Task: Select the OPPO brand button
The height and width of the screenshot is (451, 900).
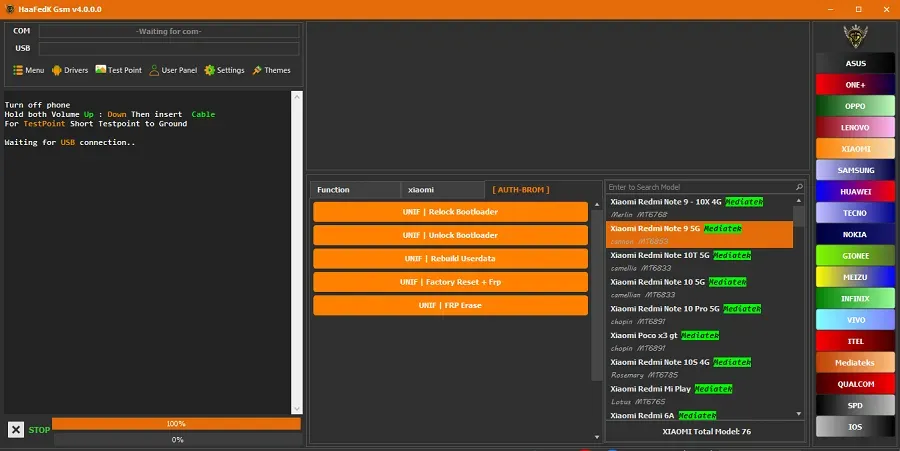Action: tap(855, 106)
